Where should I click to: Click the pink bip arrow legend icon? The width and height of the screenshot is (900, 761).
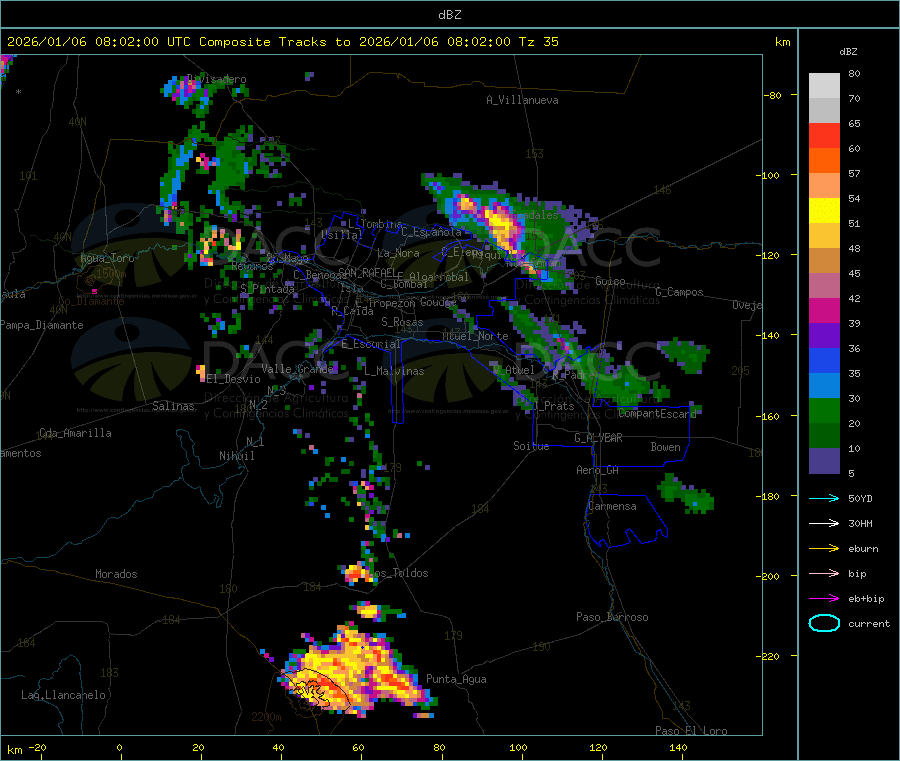pyautogui.click(x=824, y=573)
